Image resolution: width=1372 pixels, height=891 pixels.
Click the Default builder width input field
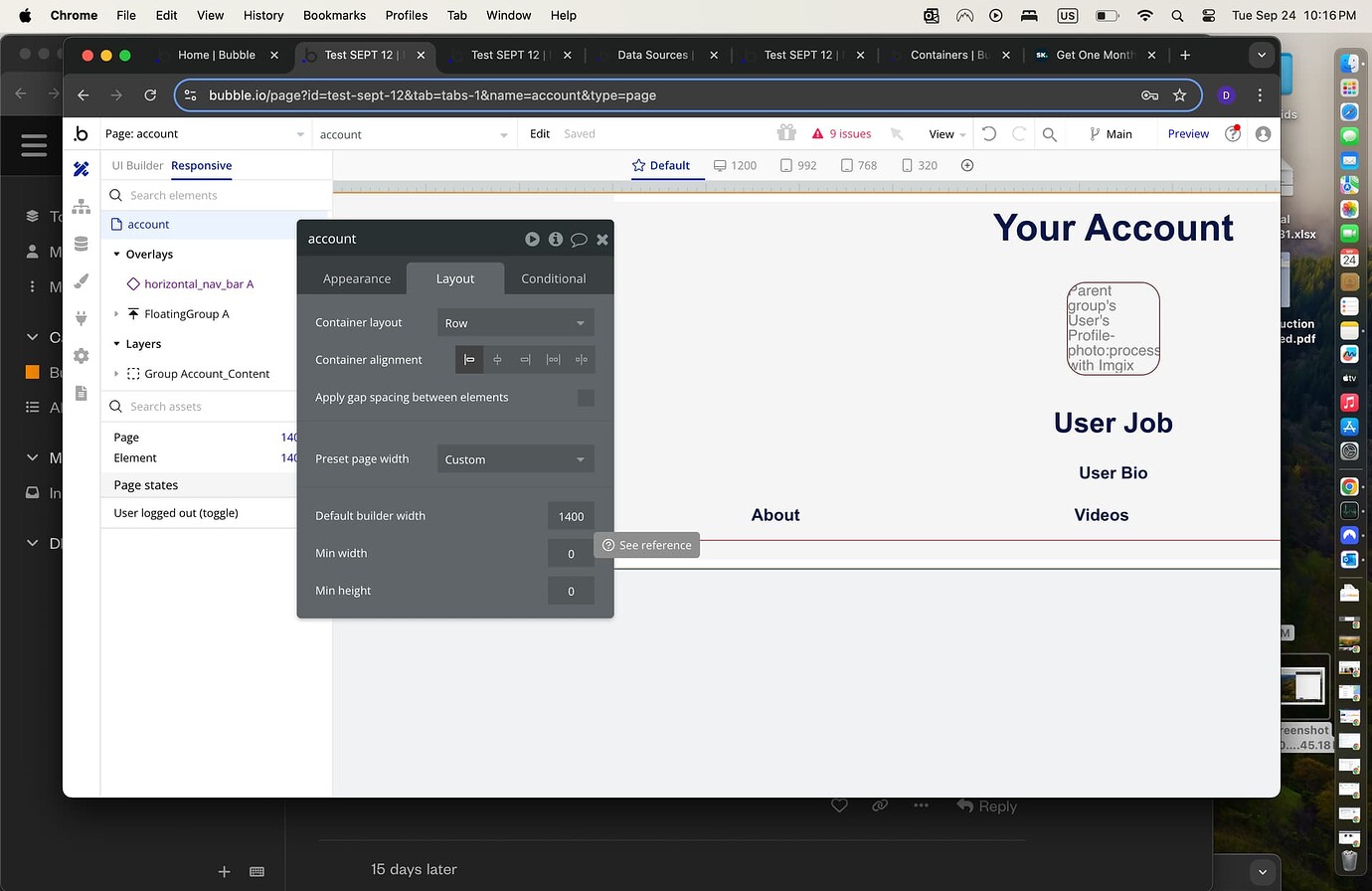570,515
